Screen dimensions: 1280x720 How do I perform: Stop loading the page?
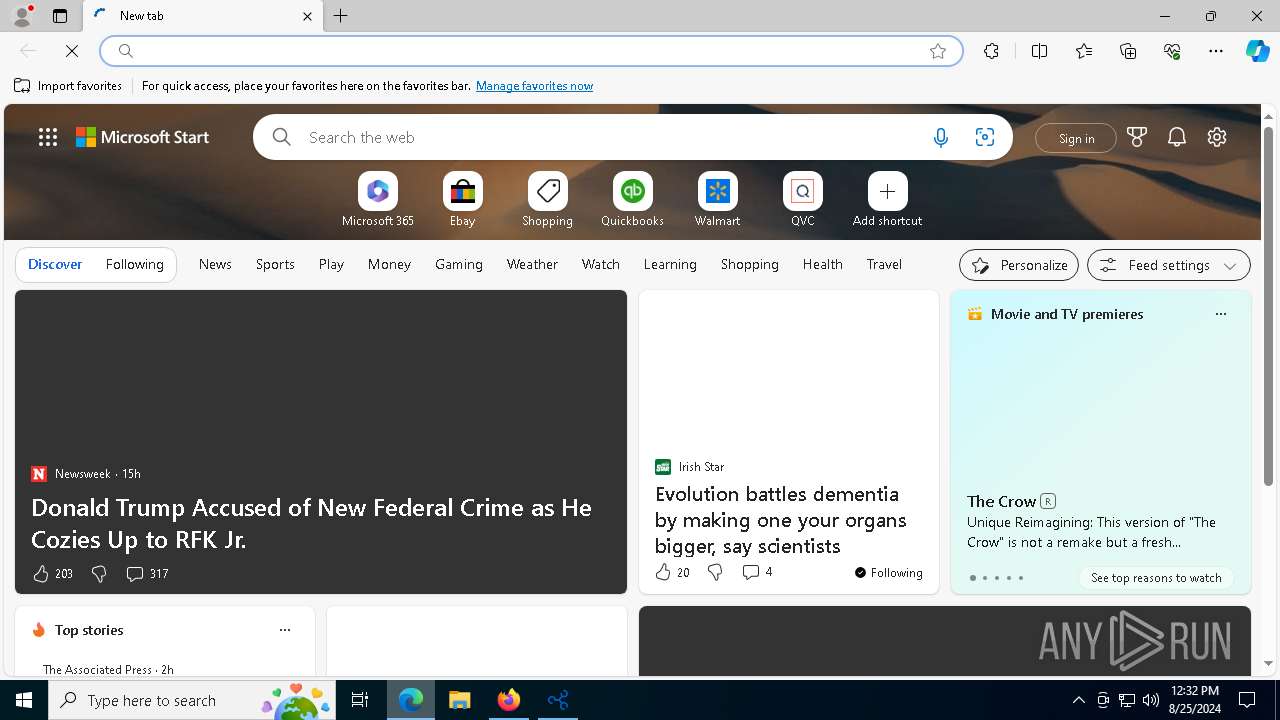pyautogui.click(x=72, y=51)
